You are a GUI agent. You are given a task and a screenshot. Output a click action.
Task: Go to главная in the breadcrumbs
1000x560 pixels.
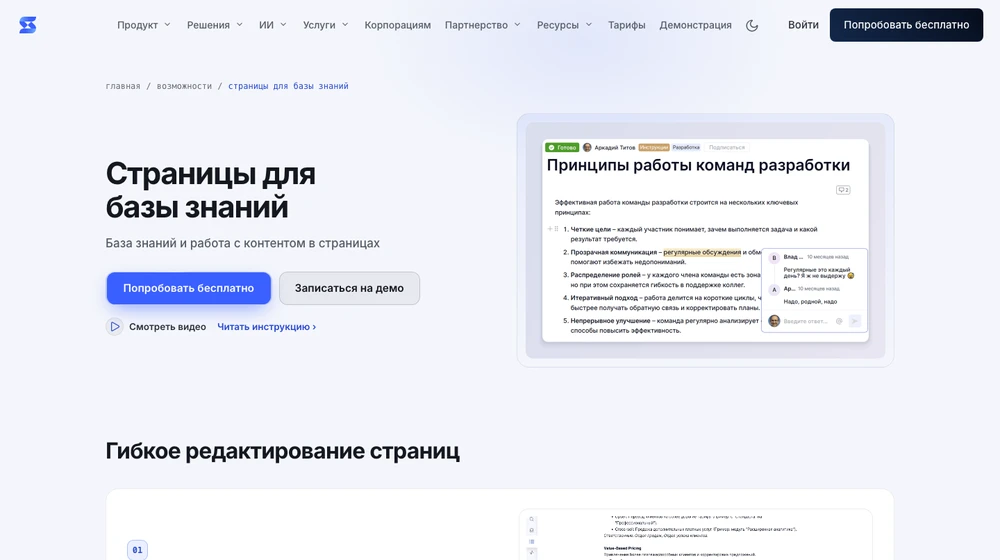click(123, 86)
